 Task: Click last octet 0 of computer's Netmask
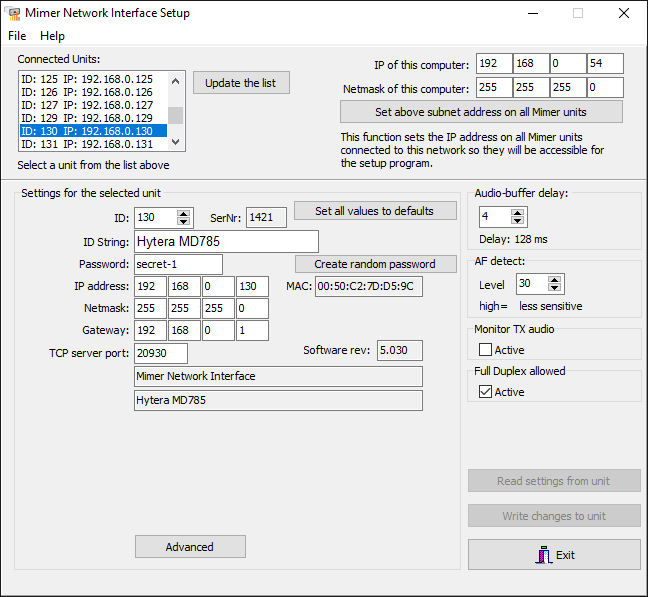605,88
